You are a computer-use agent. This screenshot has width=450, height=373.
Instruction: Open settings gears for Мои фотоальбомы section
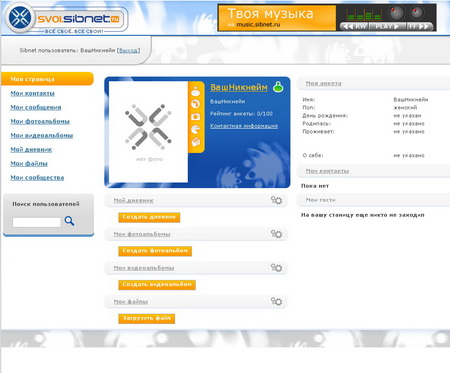coord(276,234)
